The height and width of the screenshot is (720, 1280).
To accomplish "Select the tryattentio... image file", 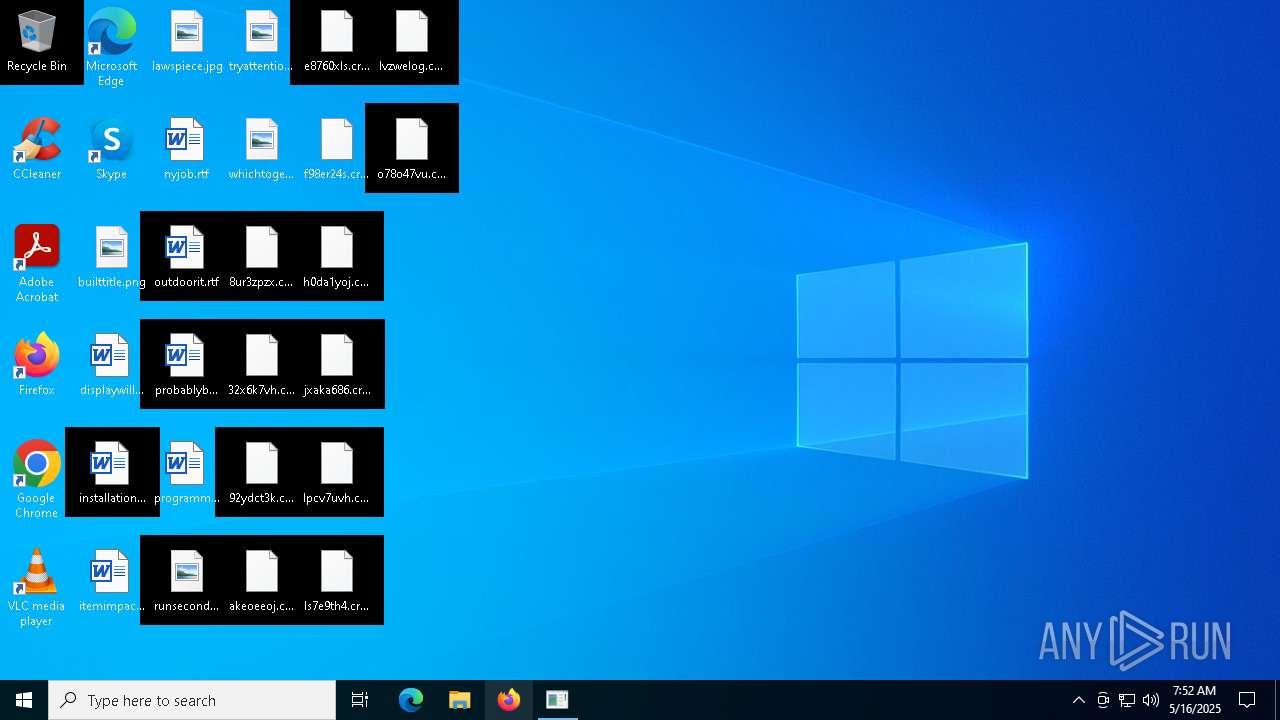I will tap(261, 42).
